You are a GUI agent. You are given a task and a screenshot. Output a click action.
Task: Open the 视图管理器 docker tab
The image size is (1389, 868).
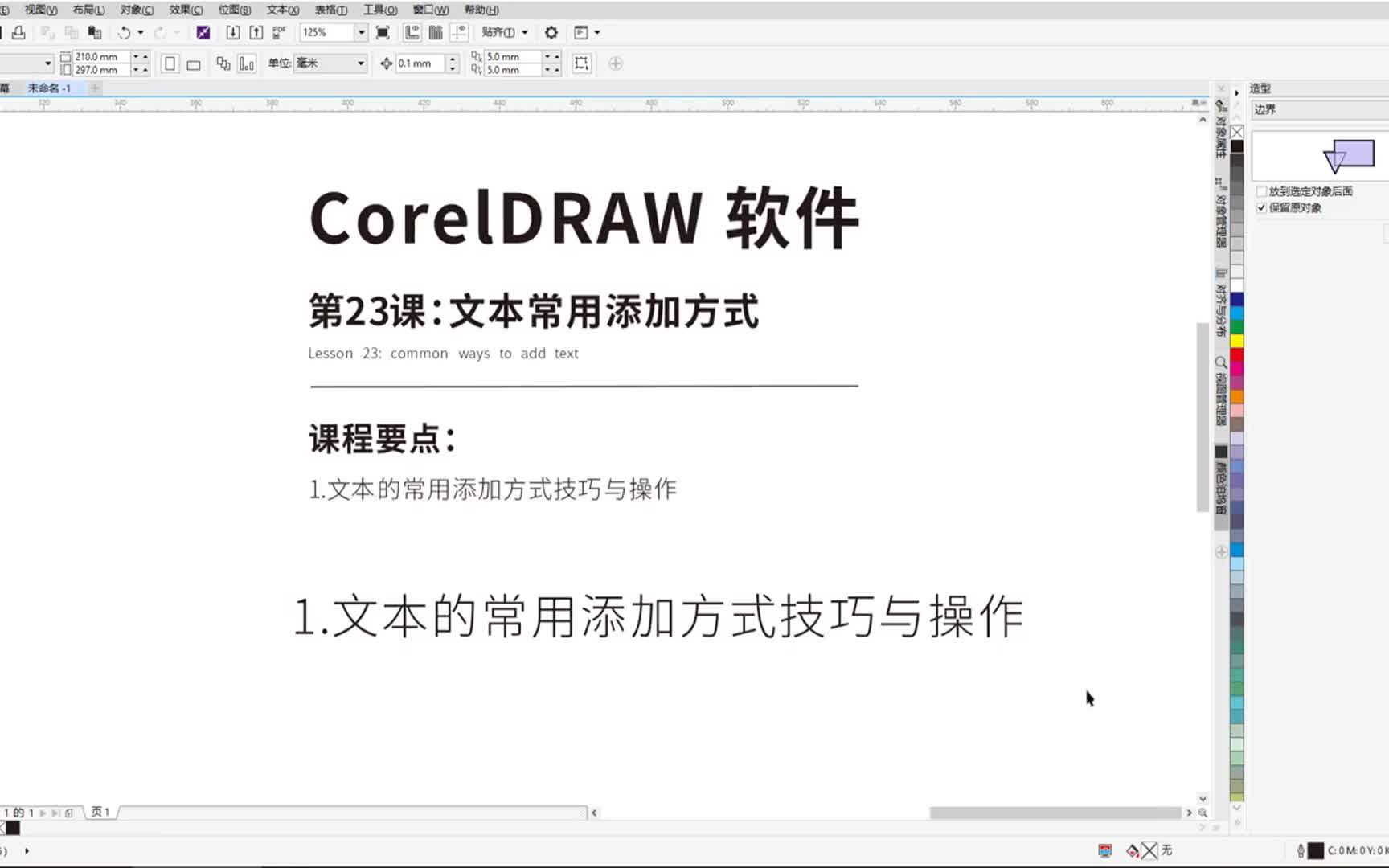pyautogui.click(x=1221, y=391)
